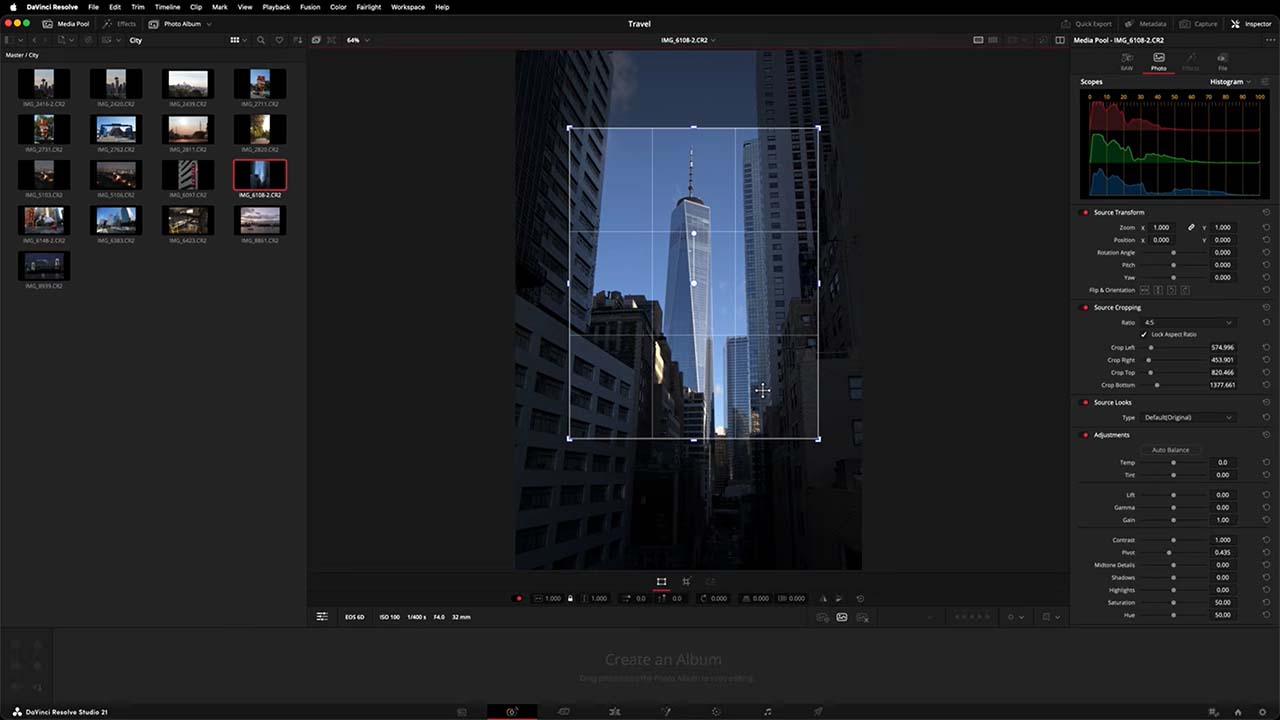Open the Fusion menu in menu bar
The height and width of the screenshot is (720, 1280).
[x=310, y=7]
